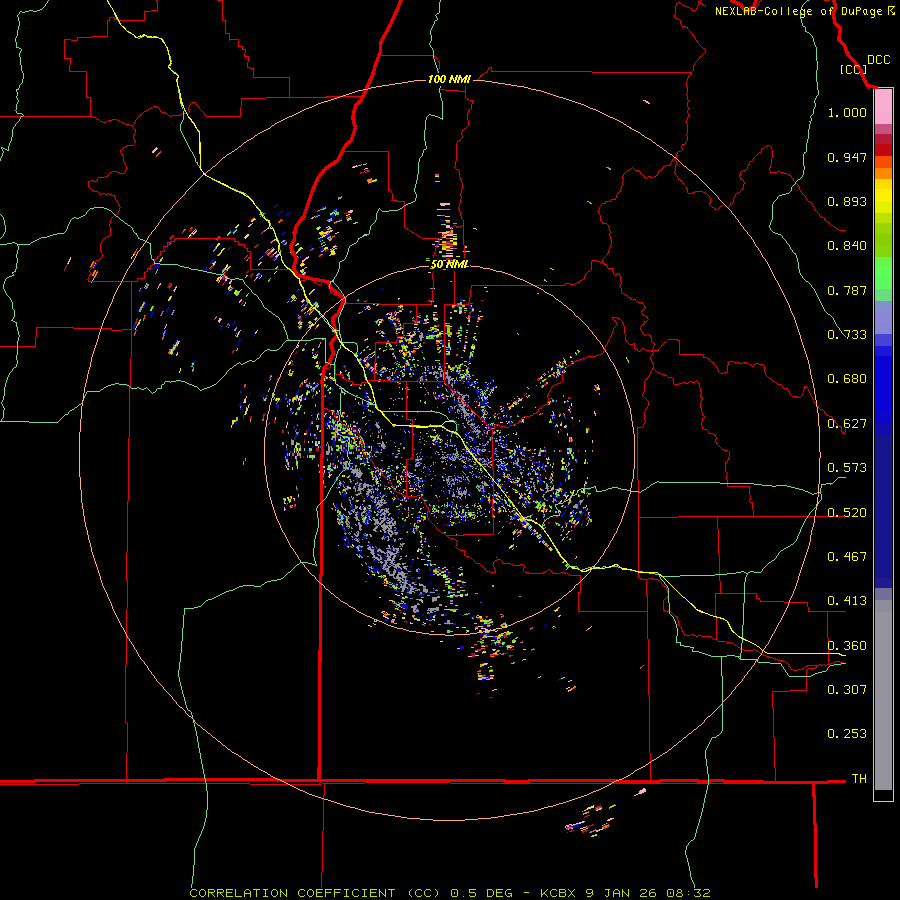Click the 0.5 DEG elevation text
The image size is (900, 900).
[x=480, y=893]
